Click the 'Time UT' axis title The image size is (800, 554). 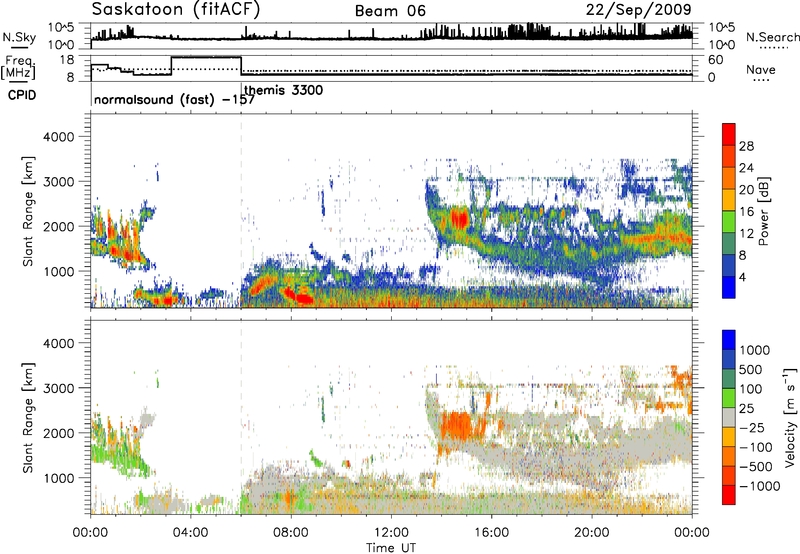391,548
